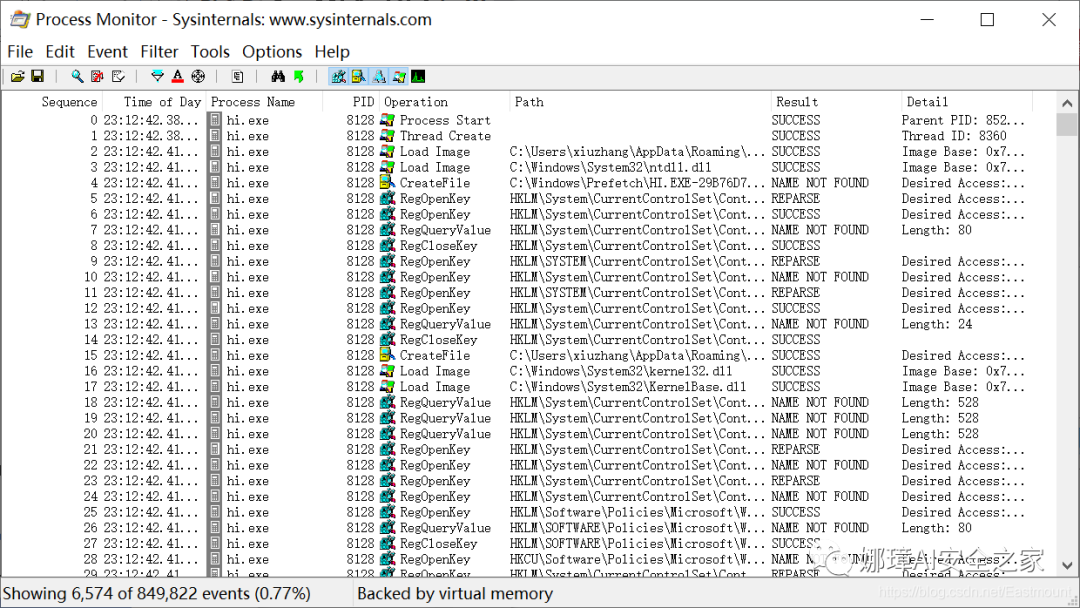
Task: Click Load Image icon in sequence 2 row
Action: click(x=388, y=152)
